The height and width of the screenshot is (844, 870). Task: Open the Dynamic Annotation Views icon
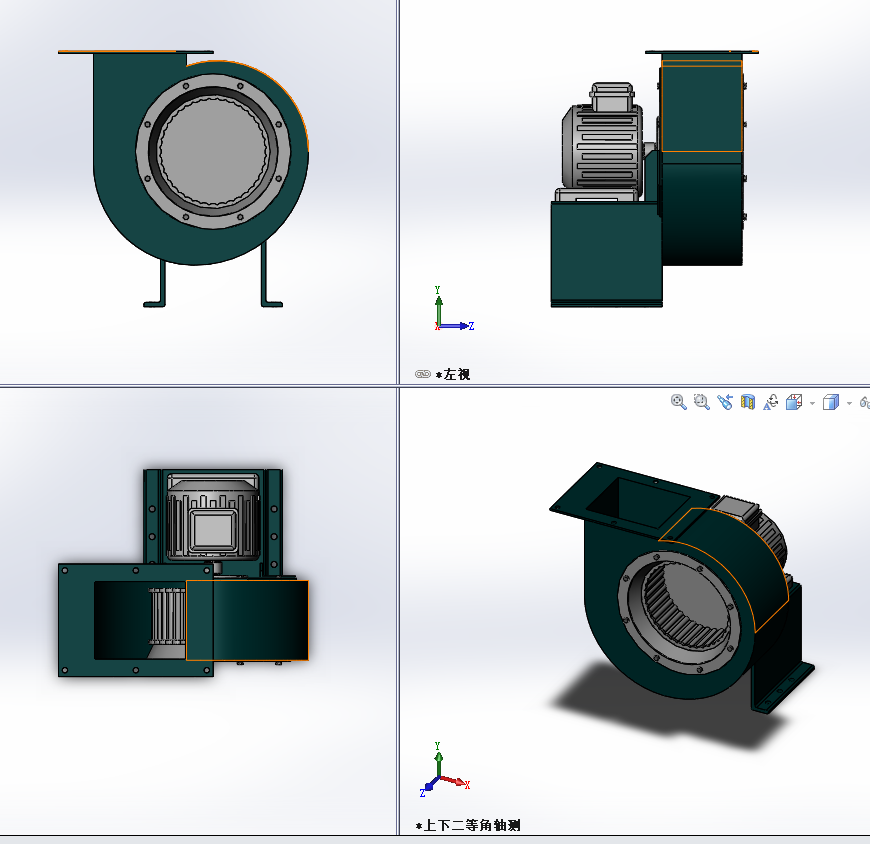pyautogui.click(x=771, y=402)
